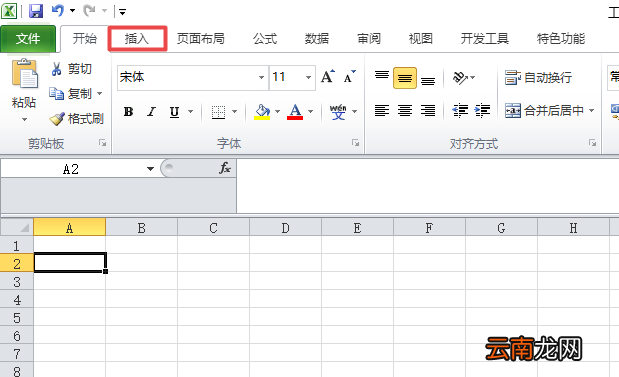
Task: Expand the underline style dropdown arrow
Action: [x=191, y=112]
